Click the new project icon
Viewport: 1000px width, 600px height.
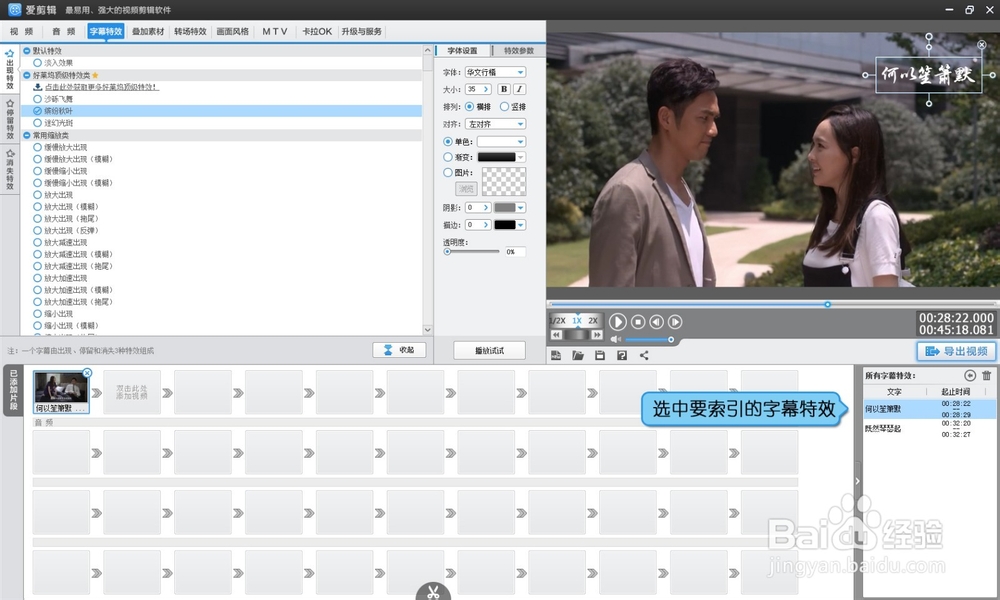(556, 355)
